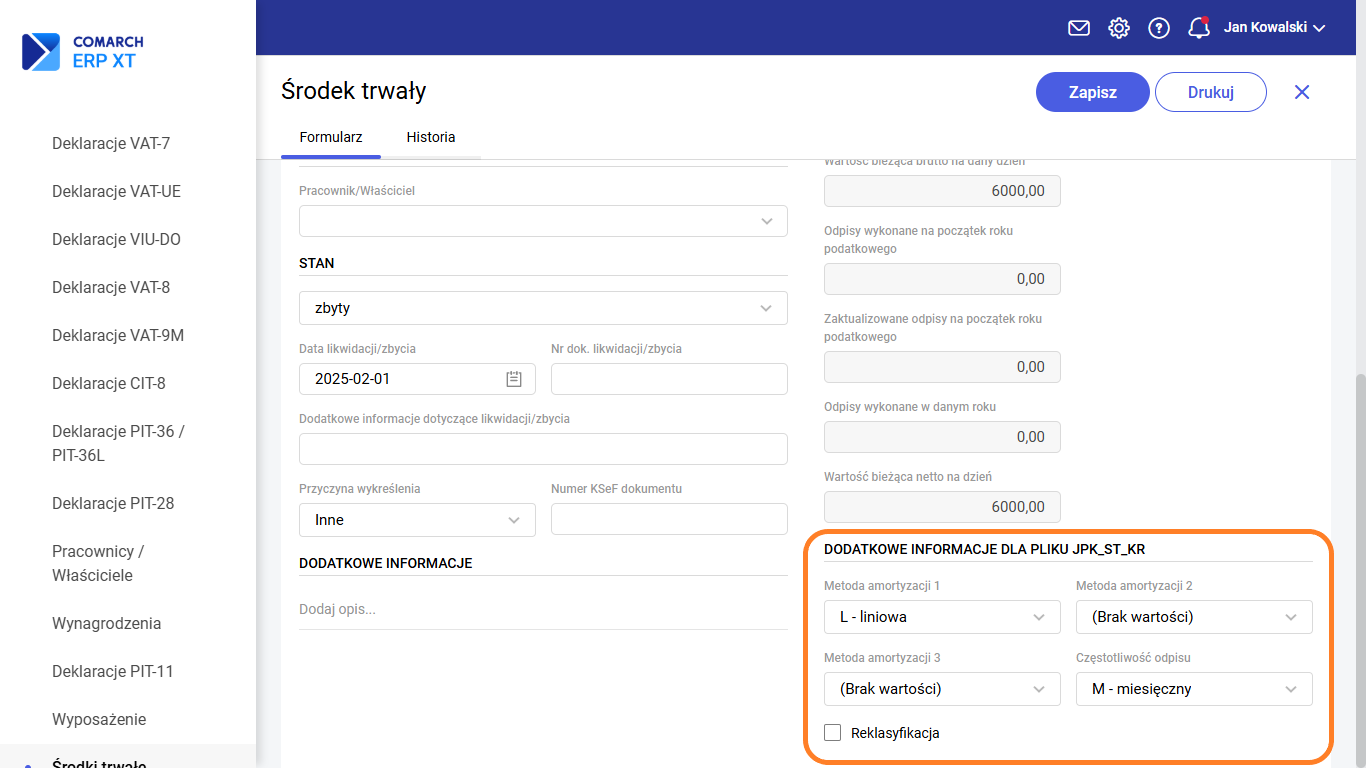Viewport: 1366px width, 768px height.
Task: Open the Pracownik/Właściciel dropdown
Action: (x=543, y=221)
